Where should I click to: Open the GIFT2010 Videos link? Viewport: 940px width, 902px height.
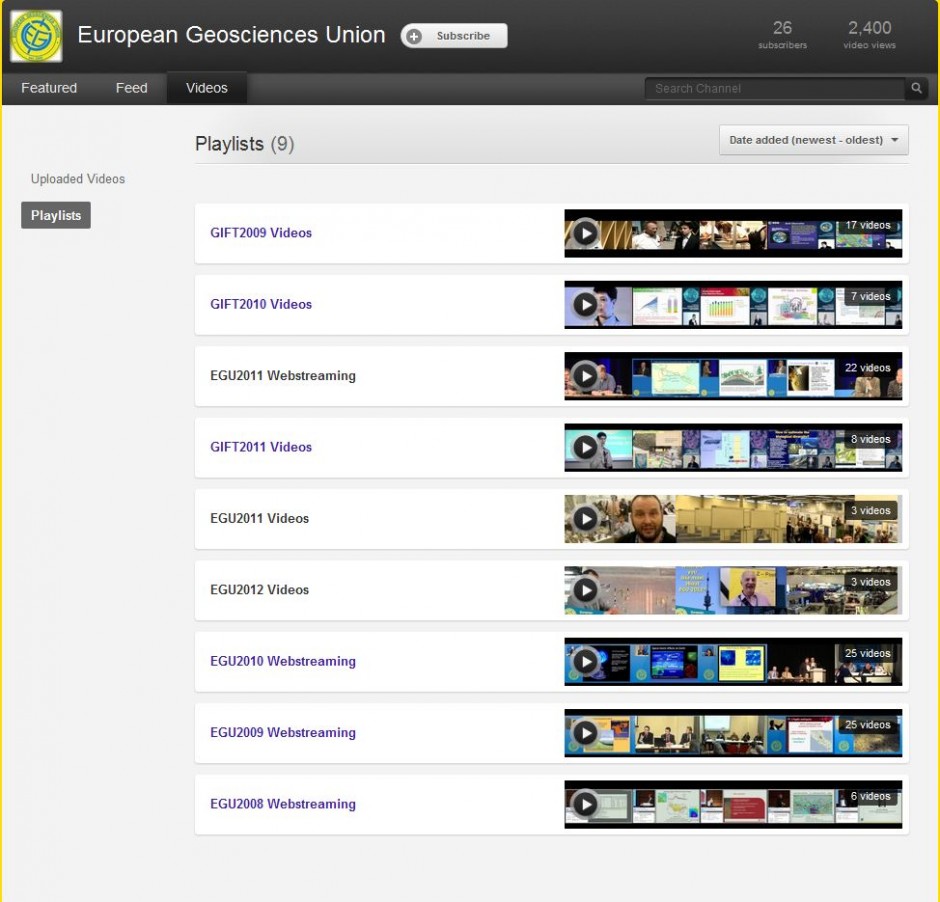pyautogui.click(x=261, y=304)
